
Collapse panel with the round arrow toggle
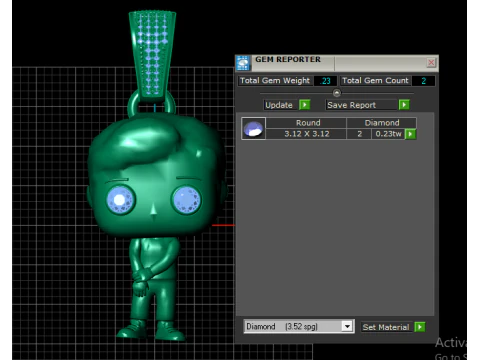point(337,93)
